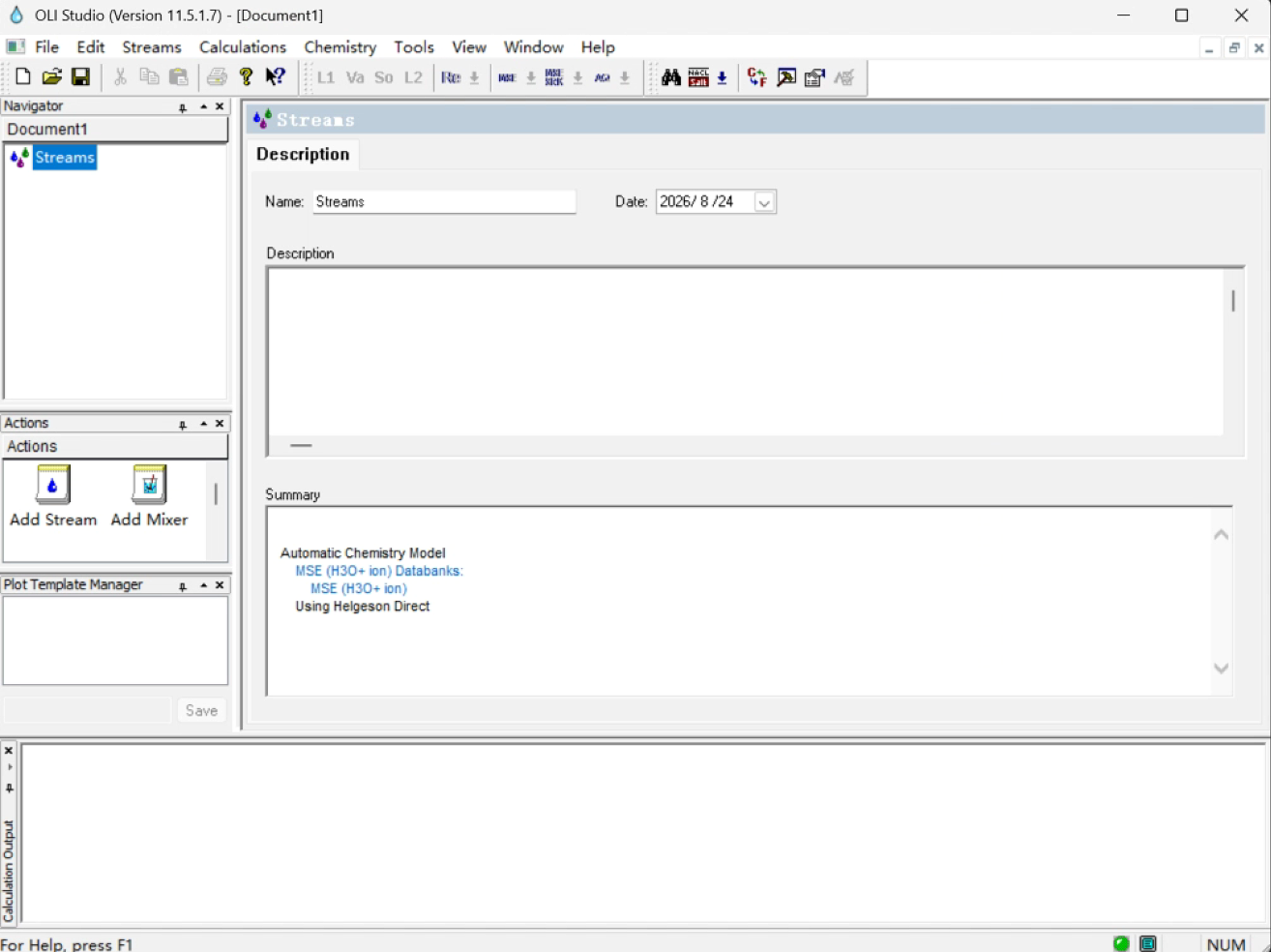Image resolution: width=1271 pixels, height=952 pixels.
Task: Expand the arrow right of the AQ icon
Action: (x=625, y=77)
